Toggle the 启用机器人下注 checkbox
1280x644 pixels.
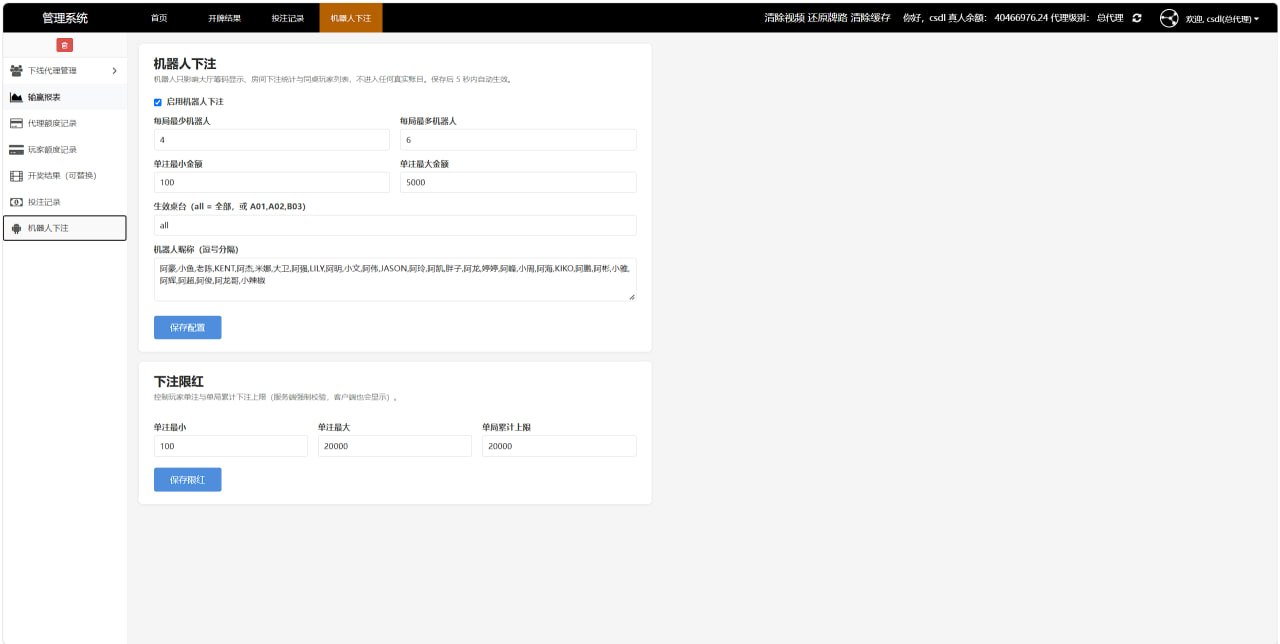pyautogui.click(x=158, y=102)
